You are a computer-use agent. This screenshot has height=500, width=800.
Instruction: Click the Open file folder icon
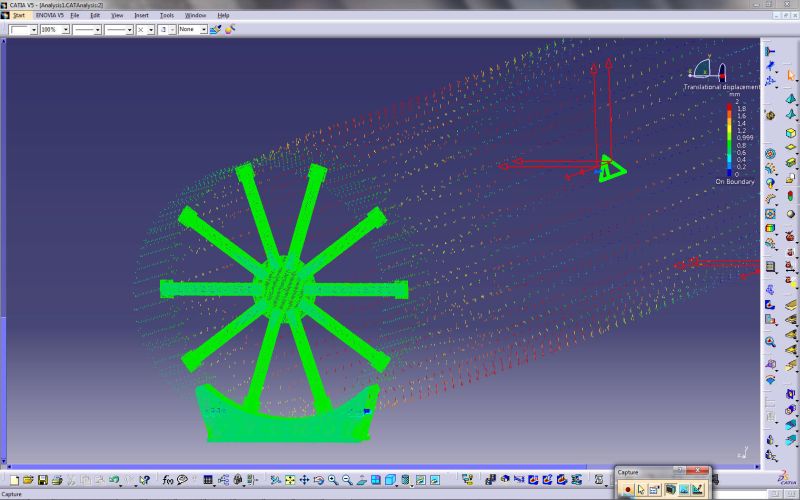[x=28, y=481]
